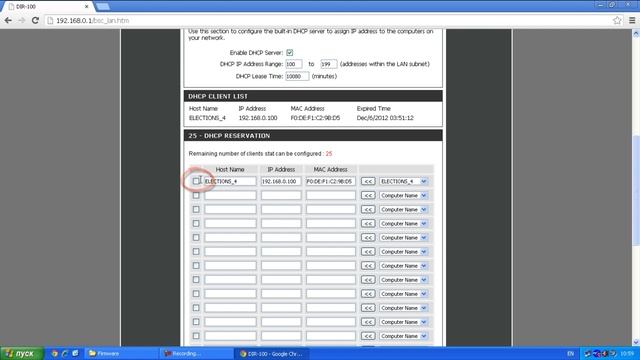The height and width of the screenshot is (360, 640).
Task: Tick the checkbox in the fifth reservation row
Action: coord(196,238)
